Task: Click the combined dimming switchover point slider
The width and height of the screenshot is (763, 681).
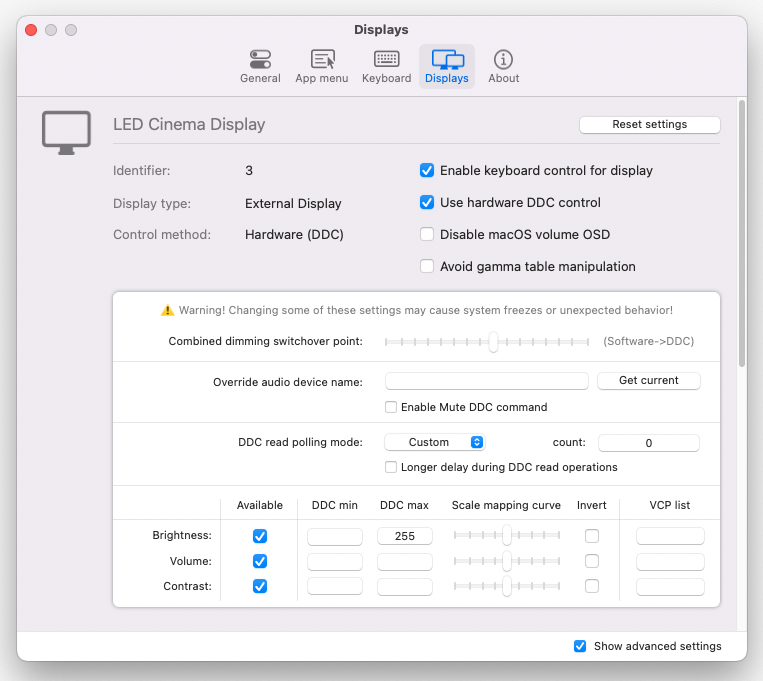Action: (487, 342)
